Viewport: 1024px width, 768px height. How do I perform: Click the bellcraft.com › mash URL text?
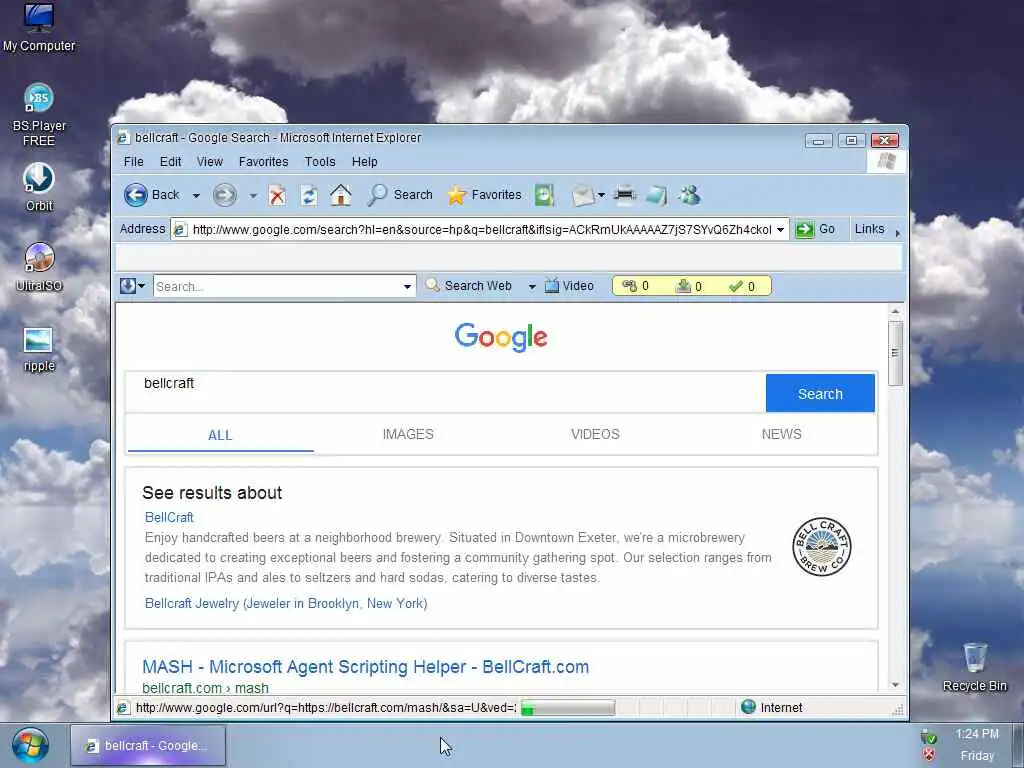[206, 688]
